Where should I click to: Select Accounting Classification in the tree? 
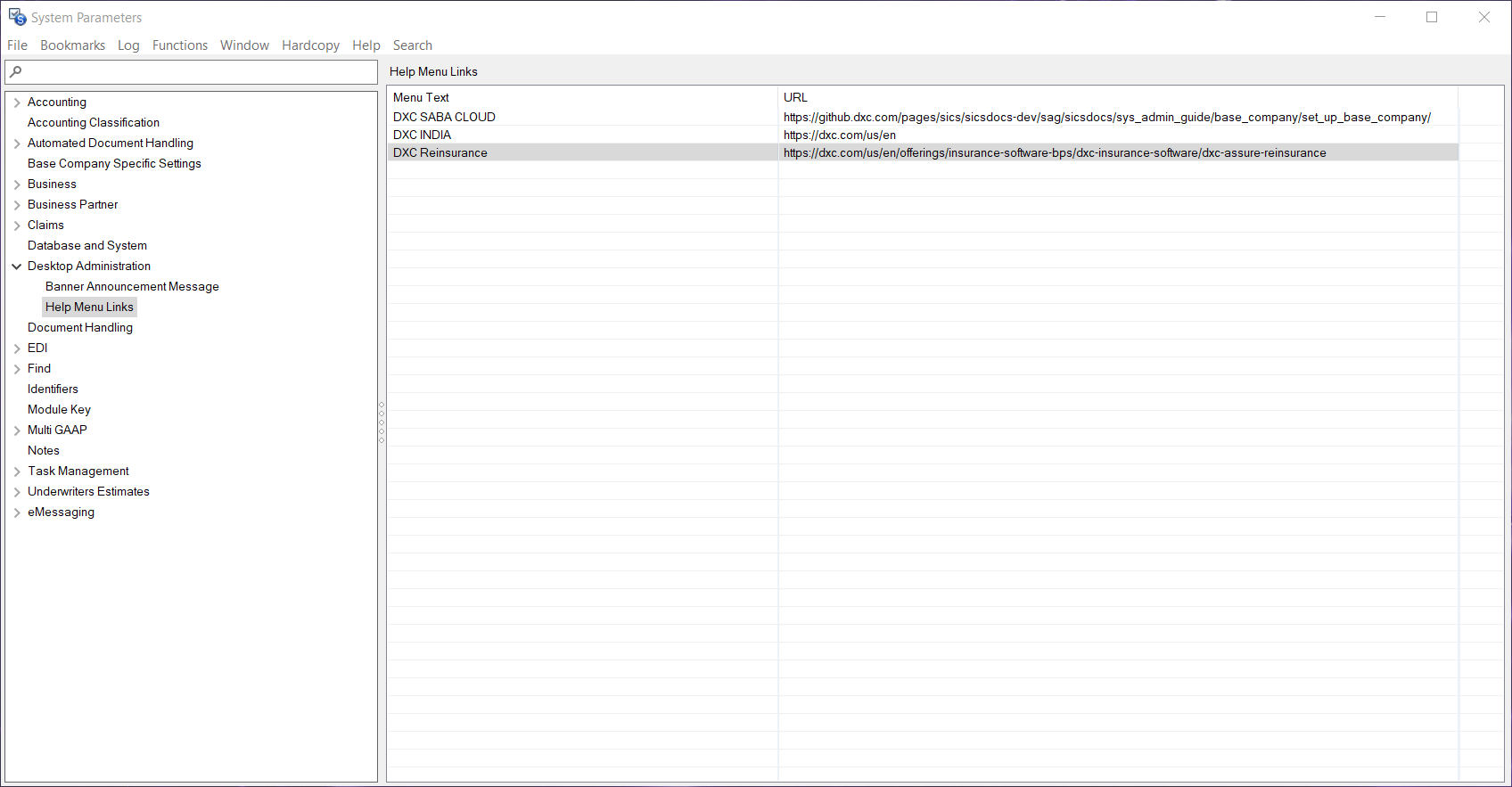point(94,123)
